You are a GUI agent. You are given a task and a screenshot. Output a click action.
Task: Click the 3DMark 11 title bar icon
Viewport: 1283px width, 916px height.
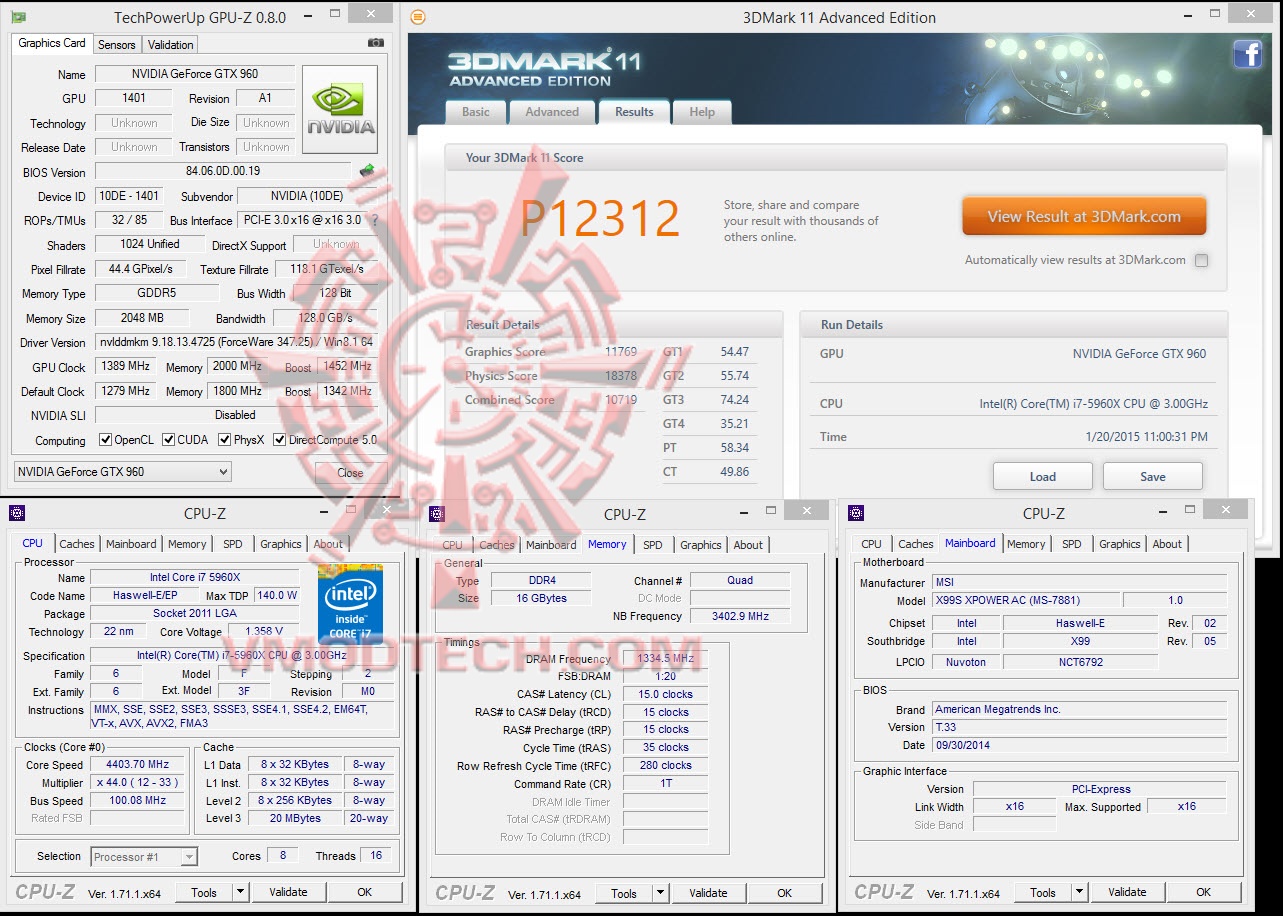418,17
